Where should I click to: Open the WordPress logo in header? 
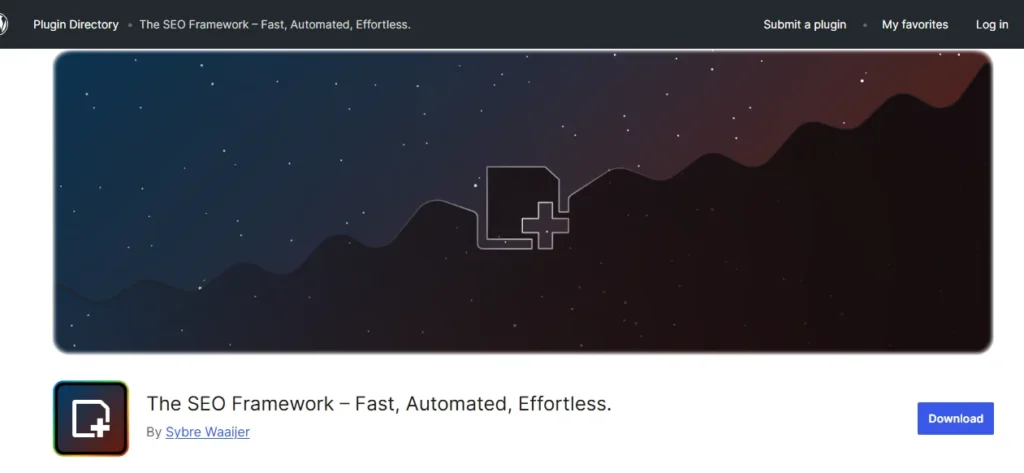3,25
